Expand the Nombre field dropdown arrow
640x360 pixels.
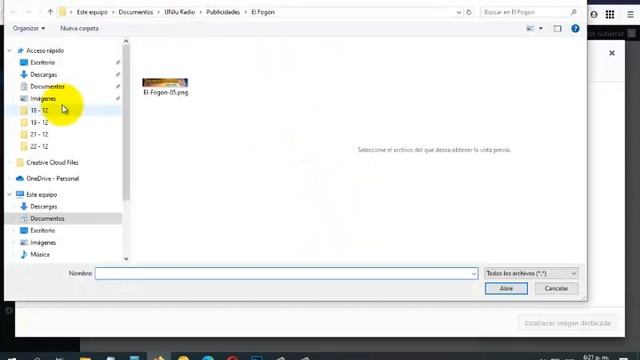coord(474,273)
